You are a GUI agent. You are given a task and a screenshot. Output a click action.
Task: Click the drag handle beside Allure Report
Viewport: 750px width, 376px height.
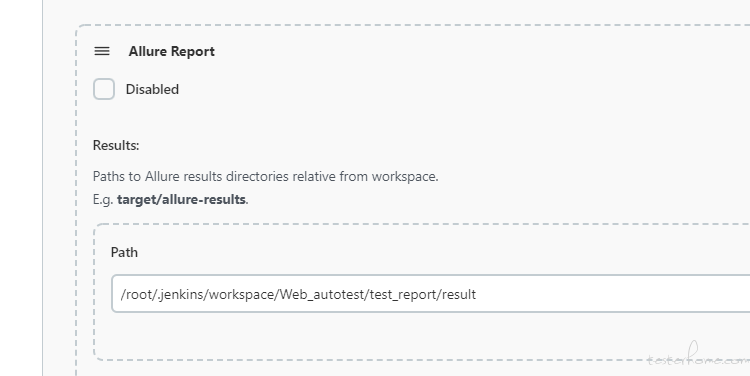(x=102, y=51)
